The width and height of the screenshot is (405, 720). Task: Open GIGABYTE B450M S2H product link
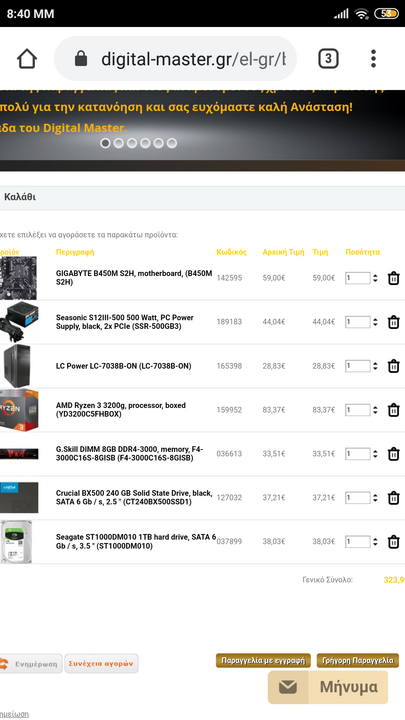[x=134, y=278]
